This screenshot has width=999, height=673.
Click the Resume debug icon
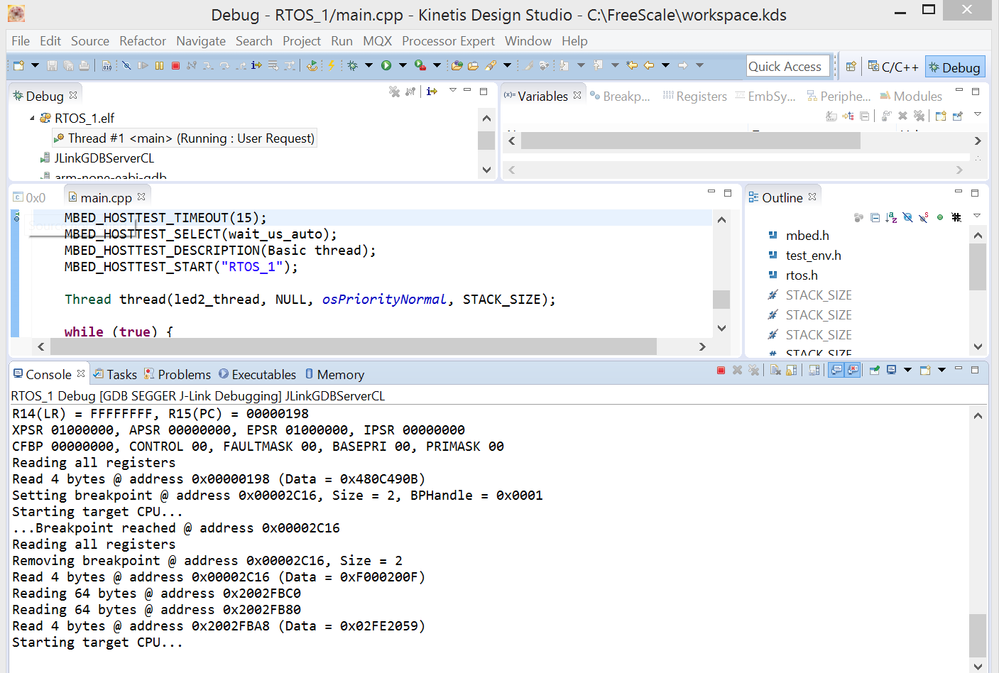(142, 67)
